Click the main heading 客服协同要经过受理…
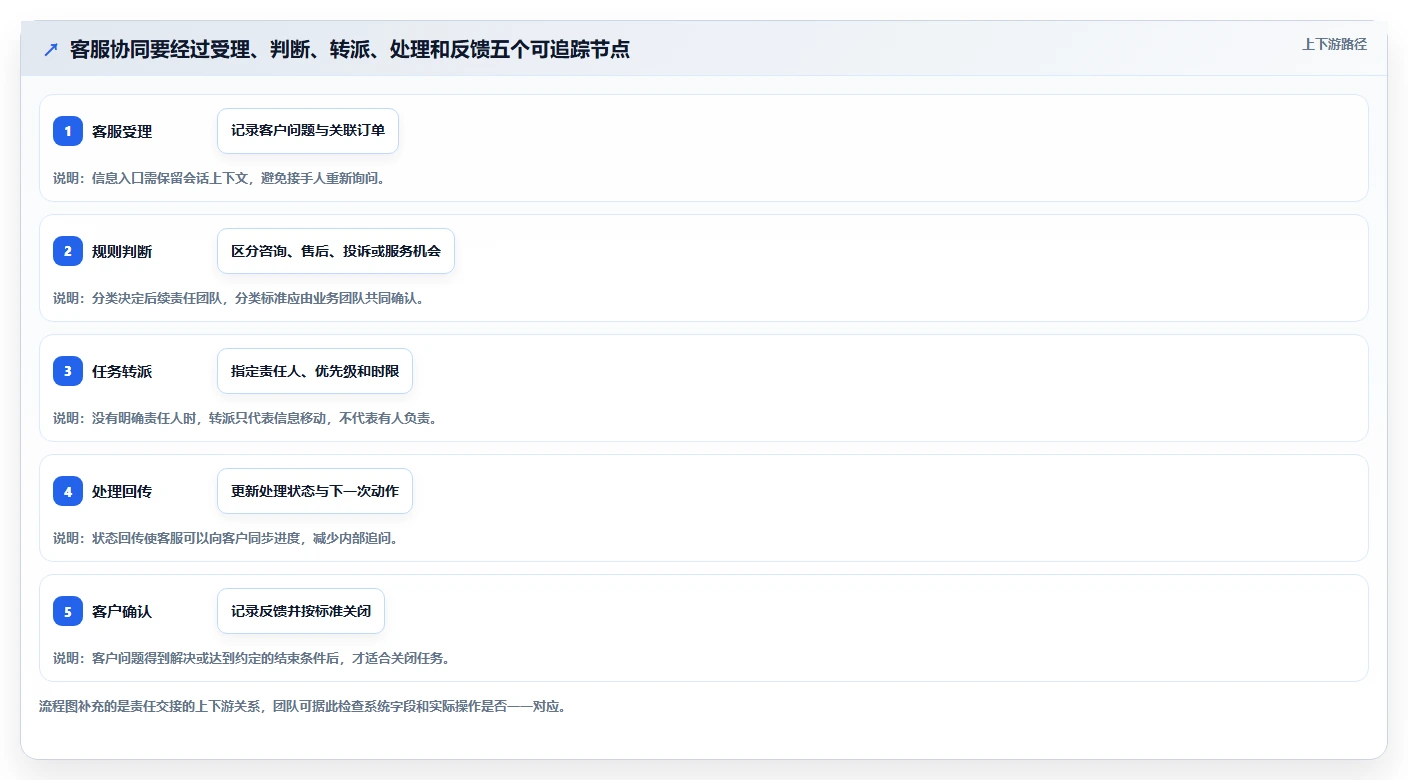Screen dimensions: 1408x780 350,49
